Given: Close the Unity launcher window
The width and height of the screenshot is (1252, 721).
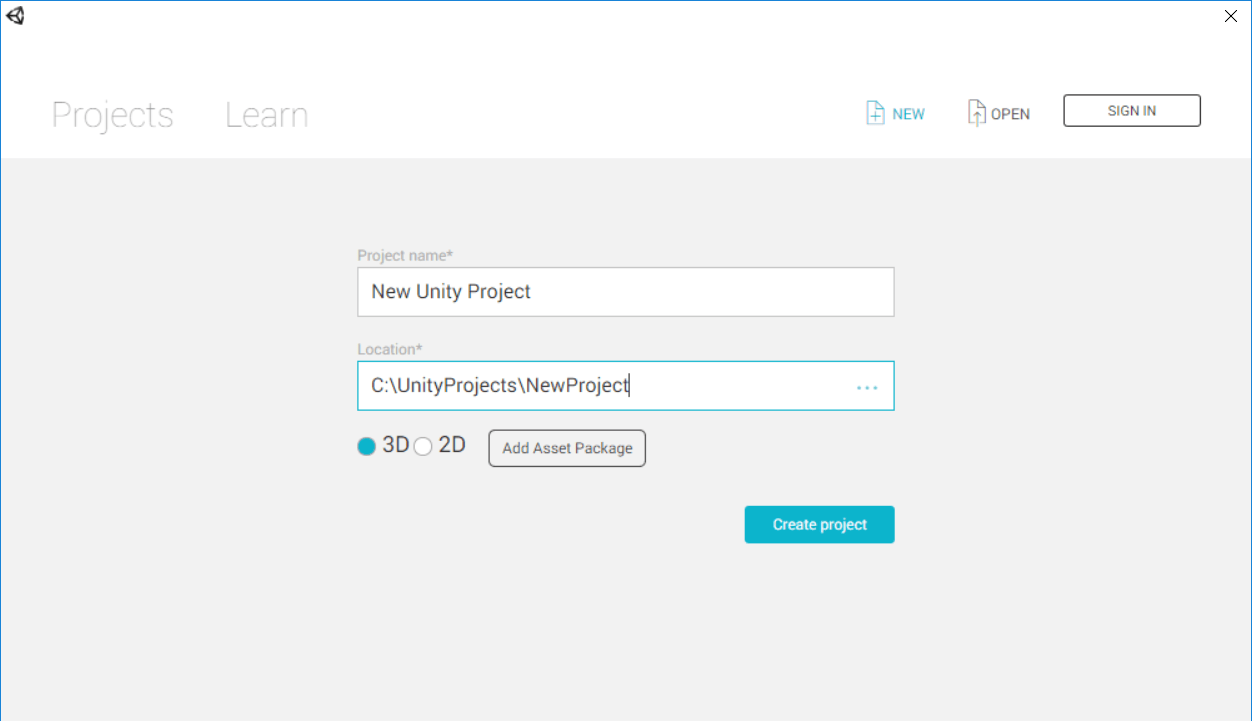Looking at the screenshot, I should (1230, 16).
